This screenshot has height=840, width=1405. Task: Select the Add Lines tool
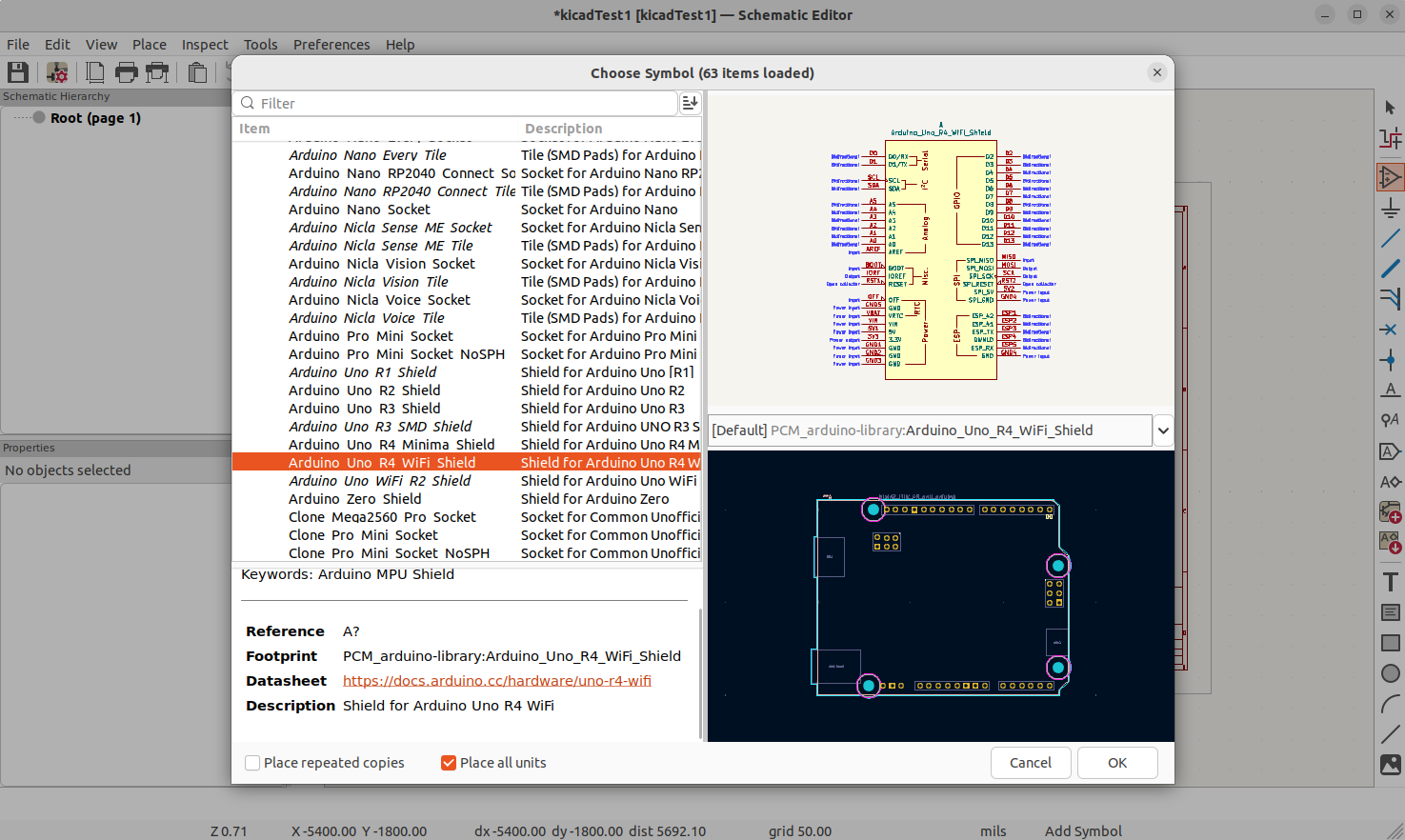point(1391,734)
